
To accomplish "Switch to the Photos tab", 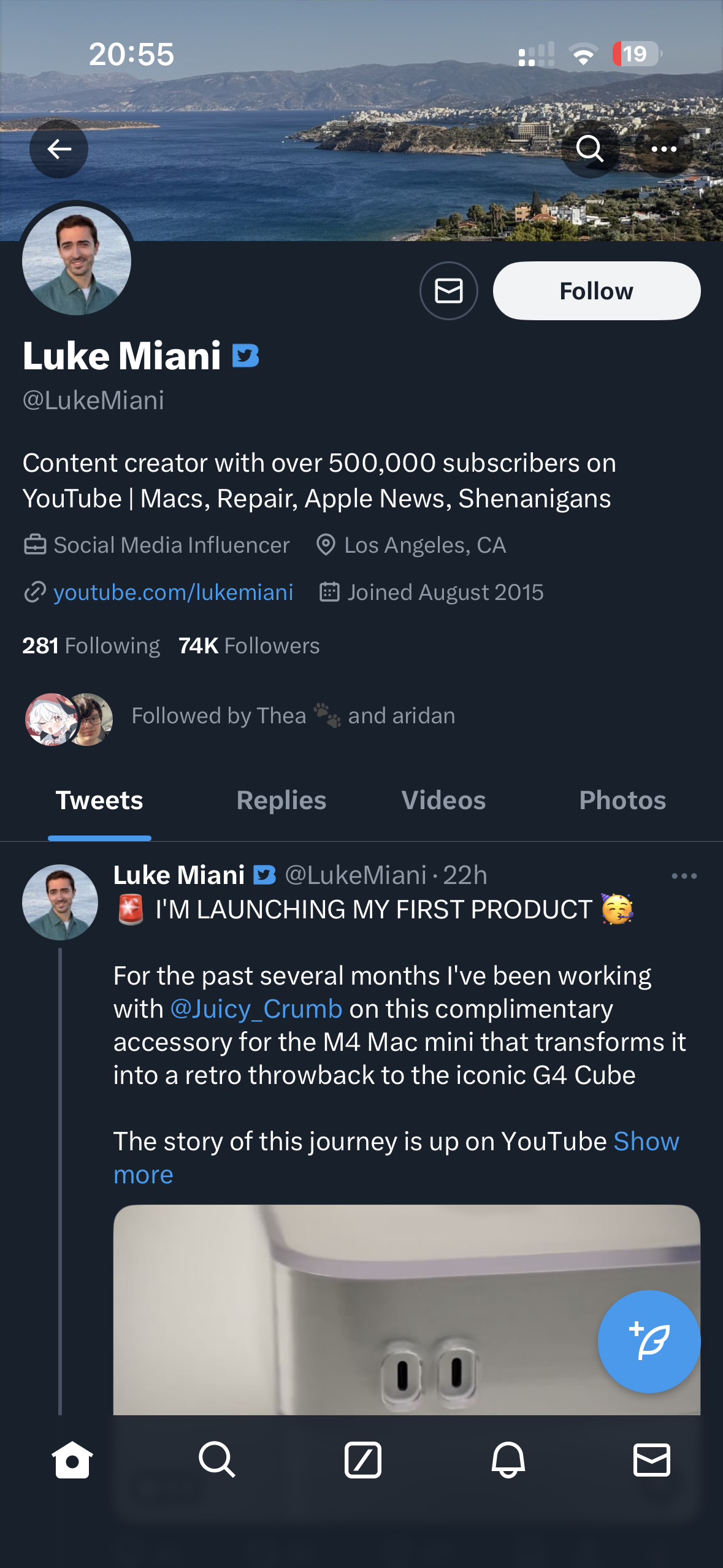I will point(622,801).
